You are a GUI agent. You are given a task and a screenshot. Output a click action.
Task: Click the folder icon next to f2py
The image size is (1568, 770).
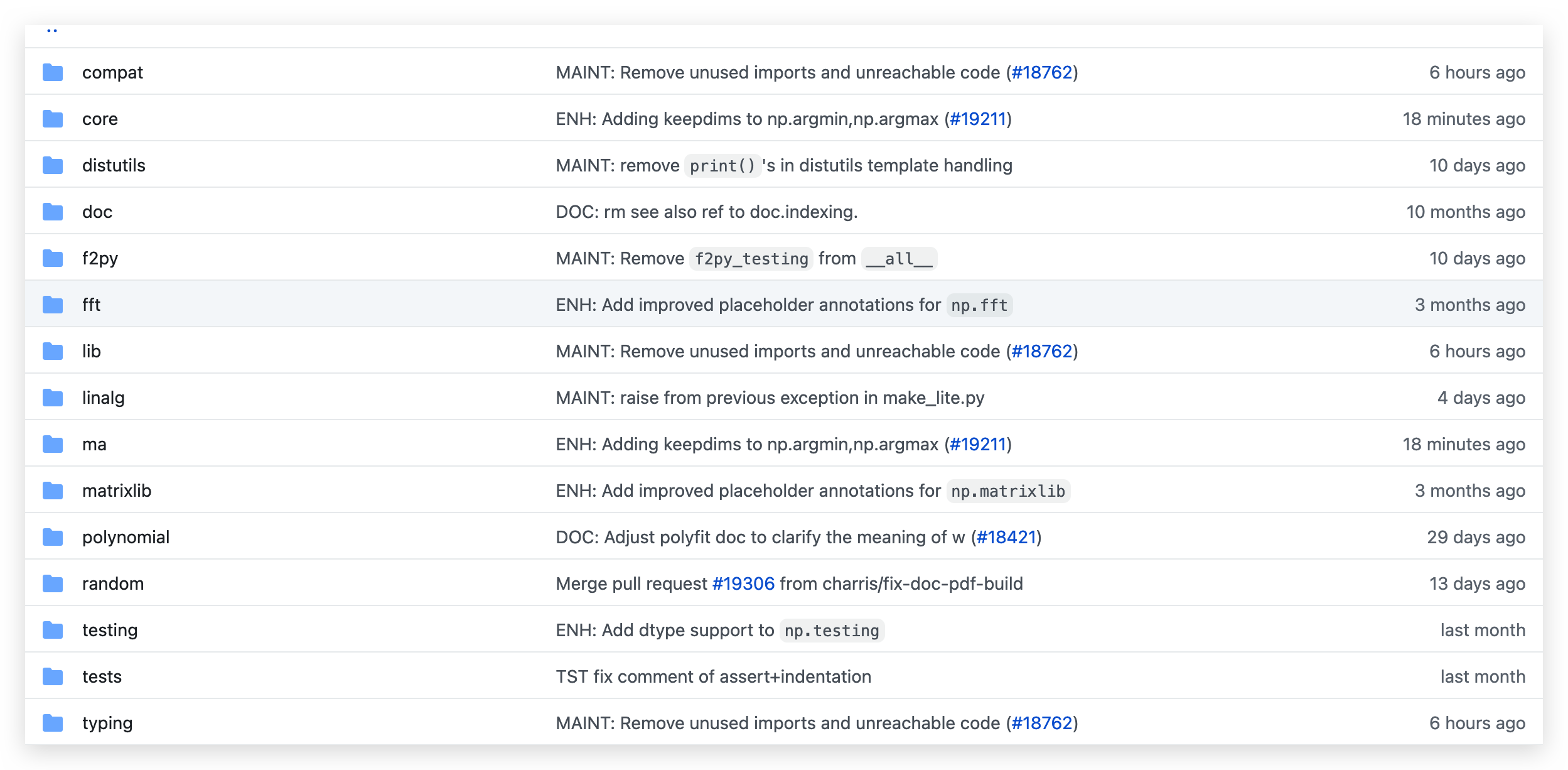[53, 259]
